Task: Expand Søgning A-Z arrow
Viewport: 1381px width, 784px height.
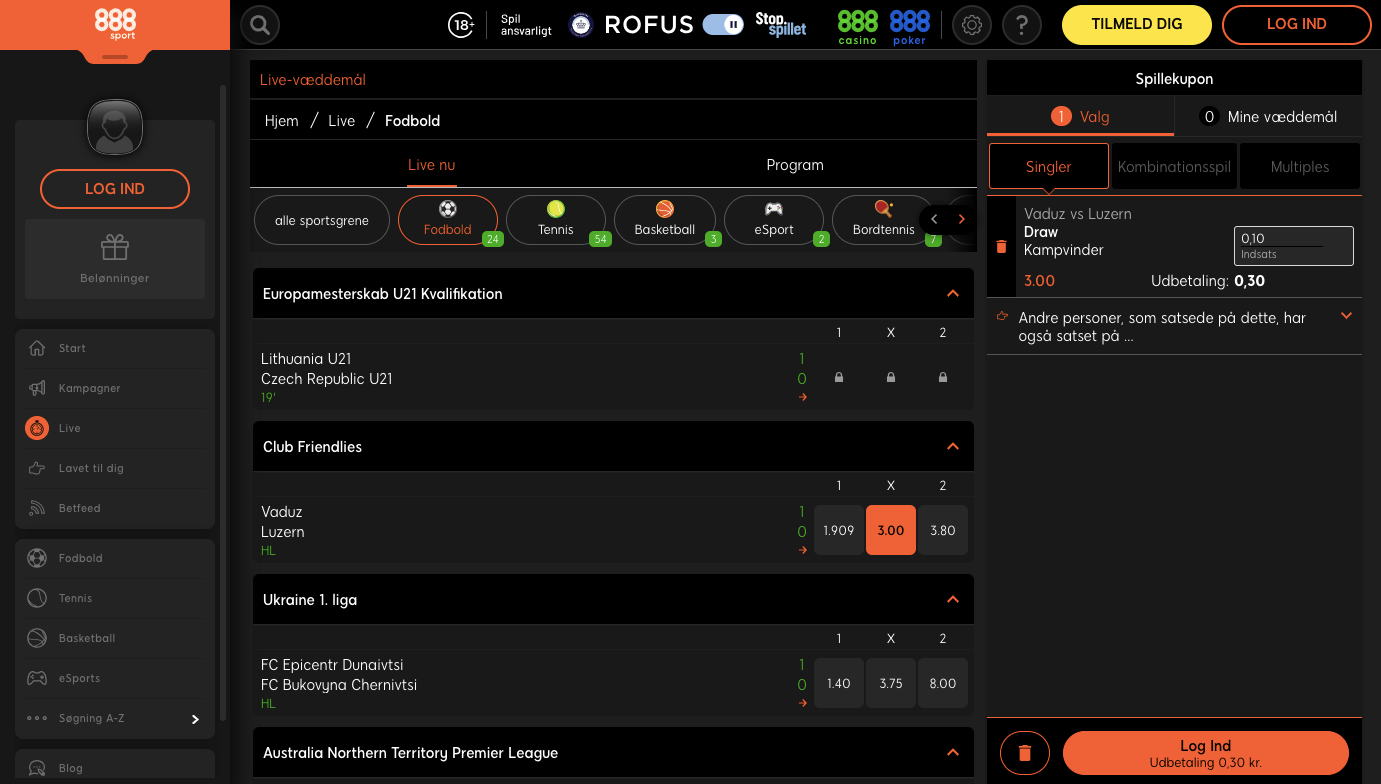Action: (x=195, y=719)
